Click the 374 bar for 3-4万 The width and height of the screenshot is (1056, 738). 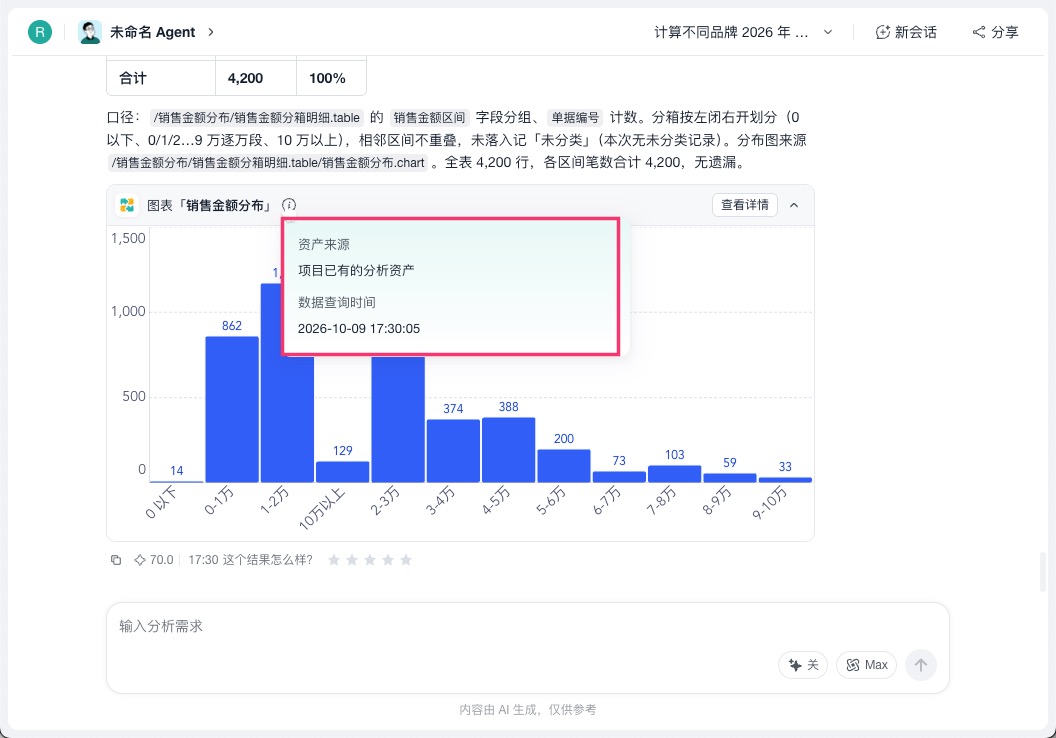453,450
